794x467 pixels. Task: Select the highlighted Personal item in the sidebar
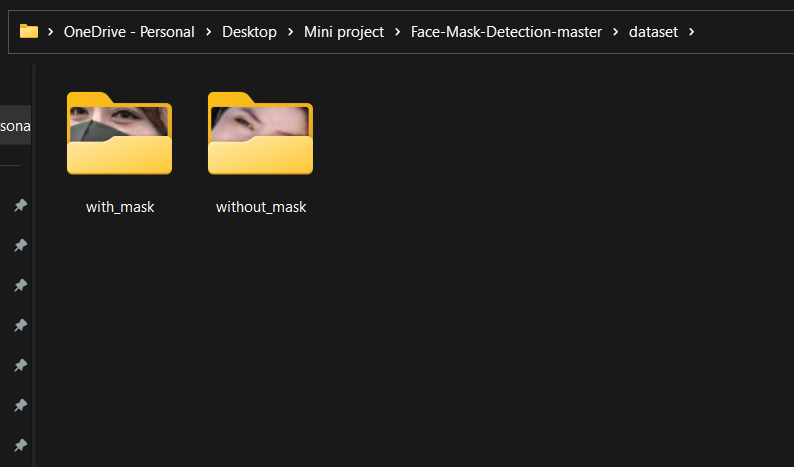(15, 126)
